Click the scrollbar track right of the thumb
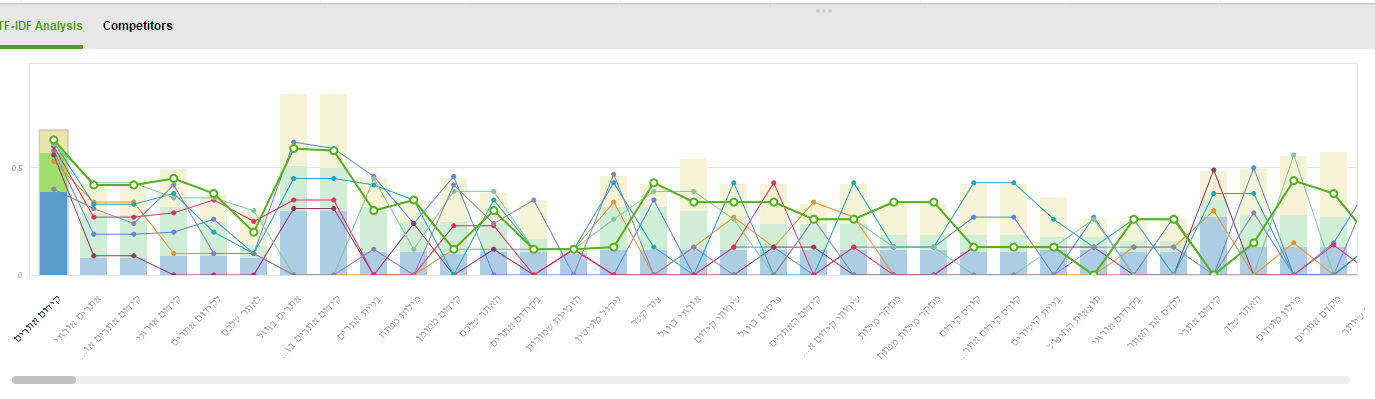Screen dimensions: 1375x399 [712, 380]
